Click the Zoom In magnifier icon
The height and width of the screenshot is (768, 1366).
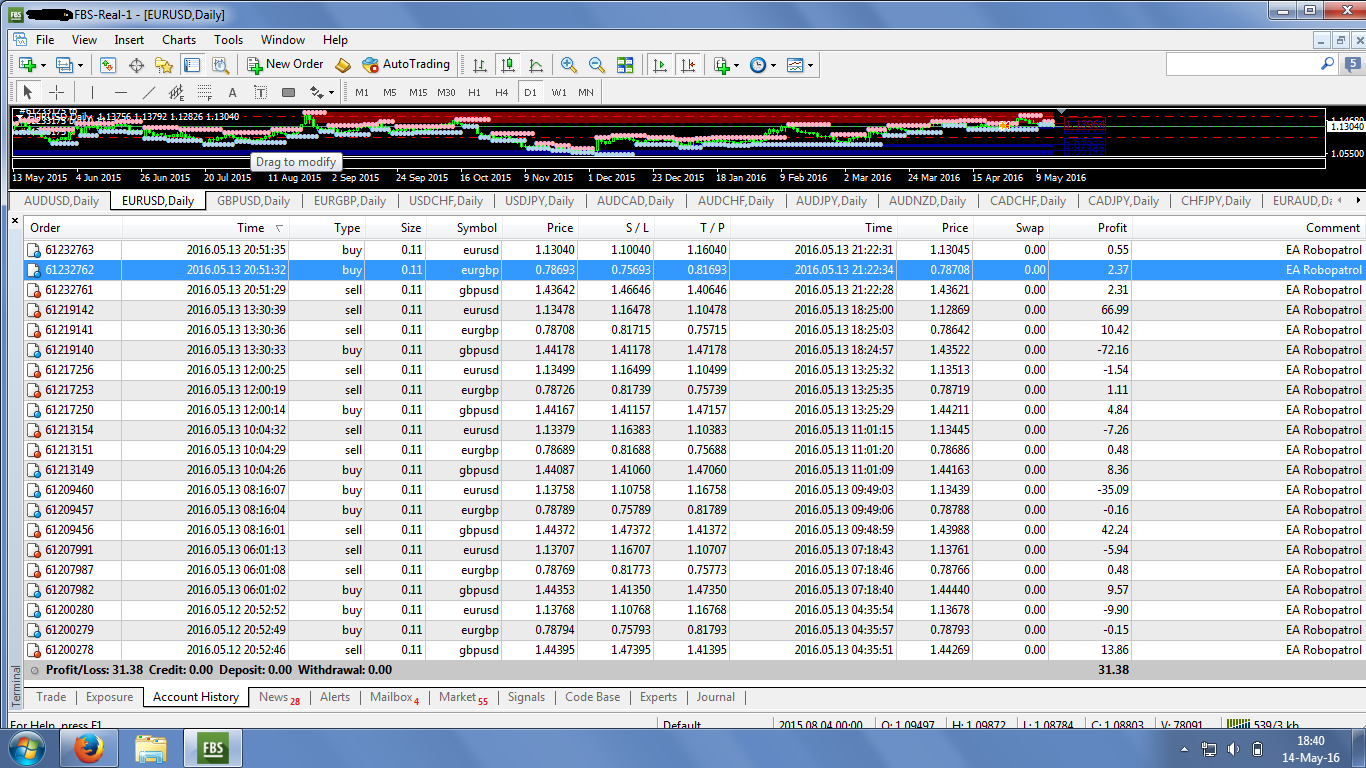[x=568, y=65]
